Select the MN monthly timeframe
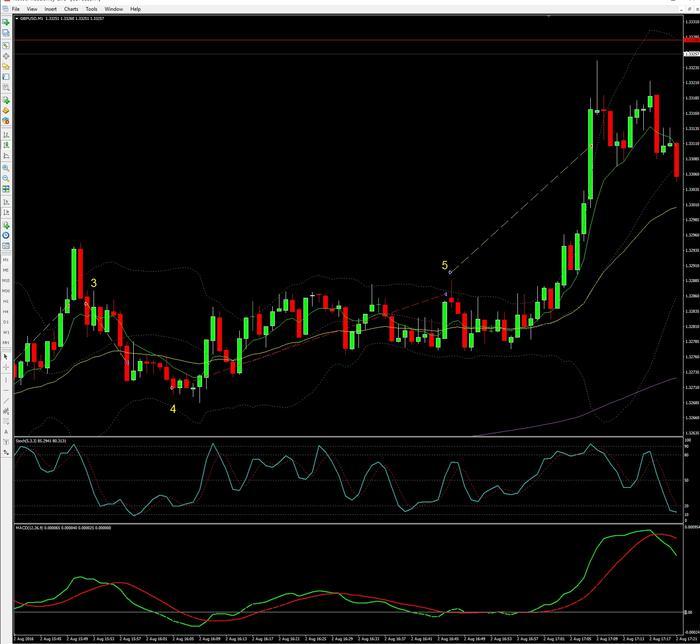The height and width of the screenshot is (644, 700). tap(6, 342)
